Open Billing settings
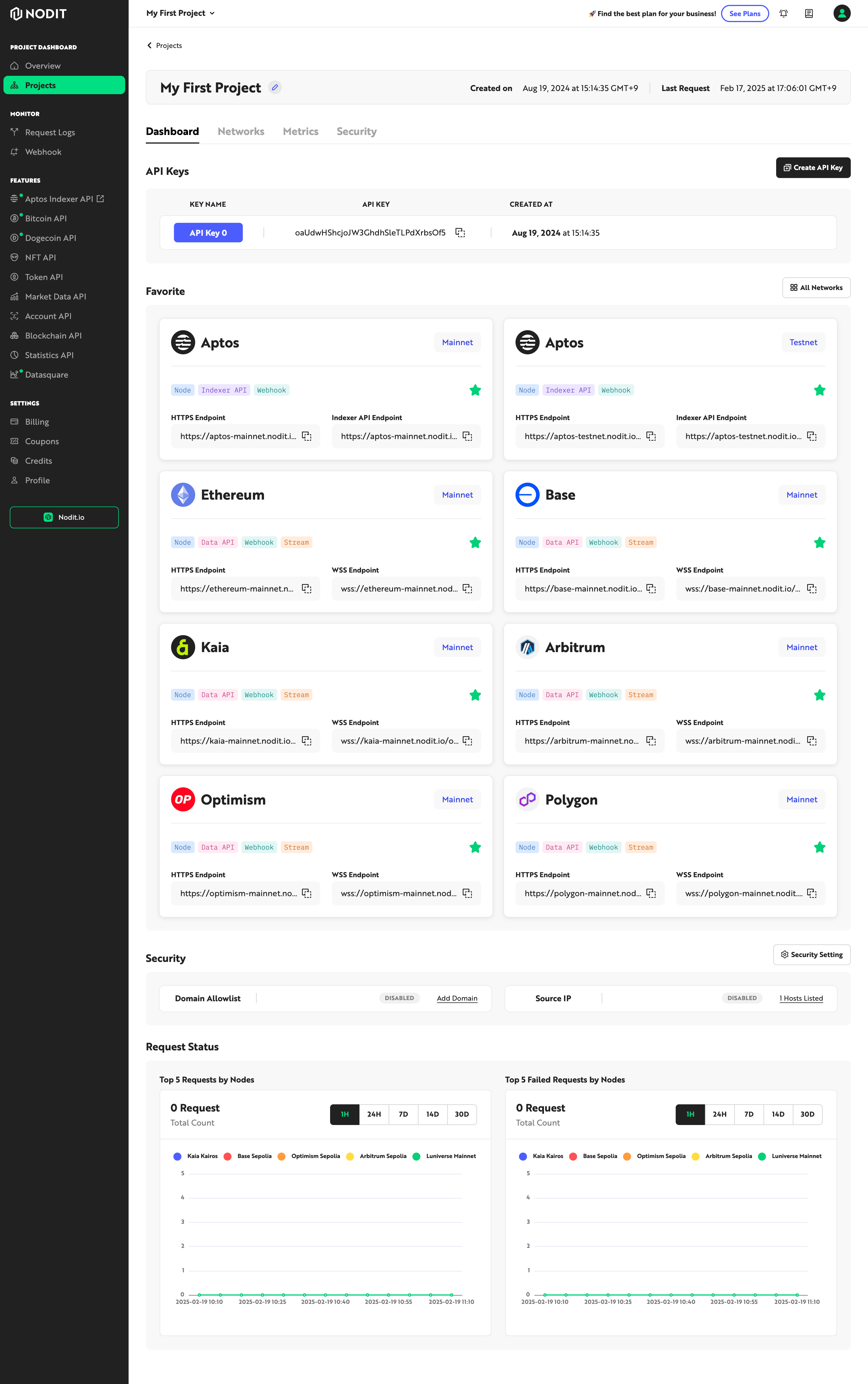The width and height of the screenshot is (868, 1384). click(x=37, y=422)
